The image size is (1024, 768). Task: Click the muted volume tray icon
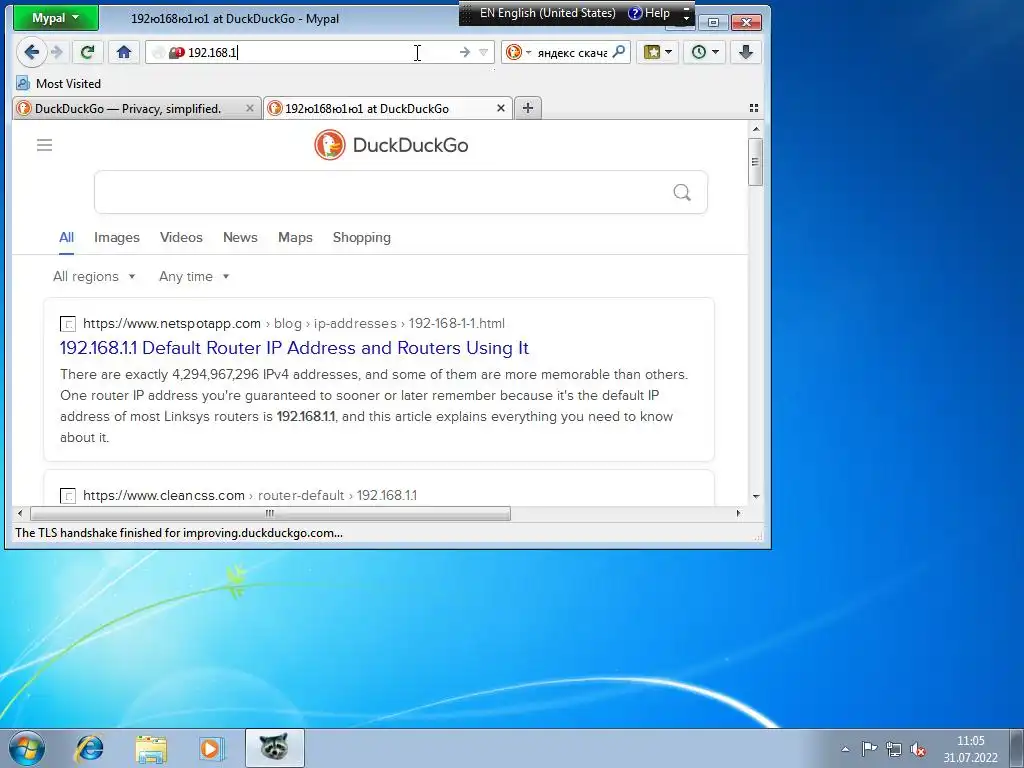coord(918,749)
